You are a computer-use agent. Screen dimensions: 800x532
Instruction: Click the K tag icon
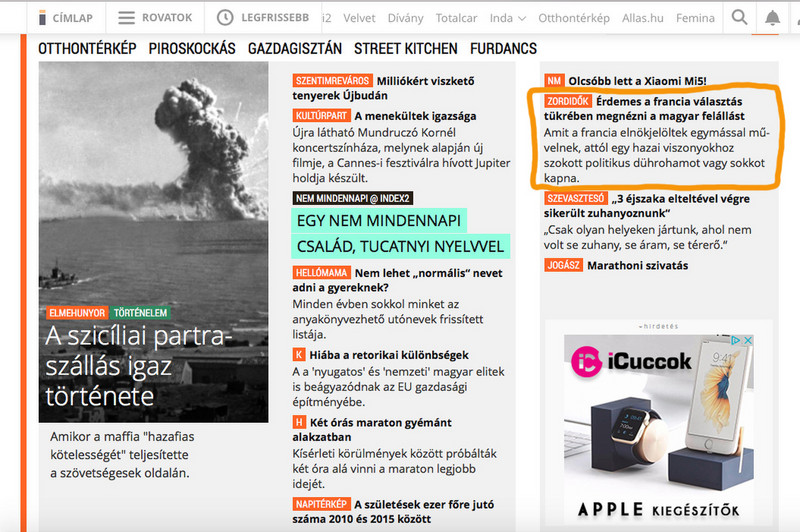point(298,354)
